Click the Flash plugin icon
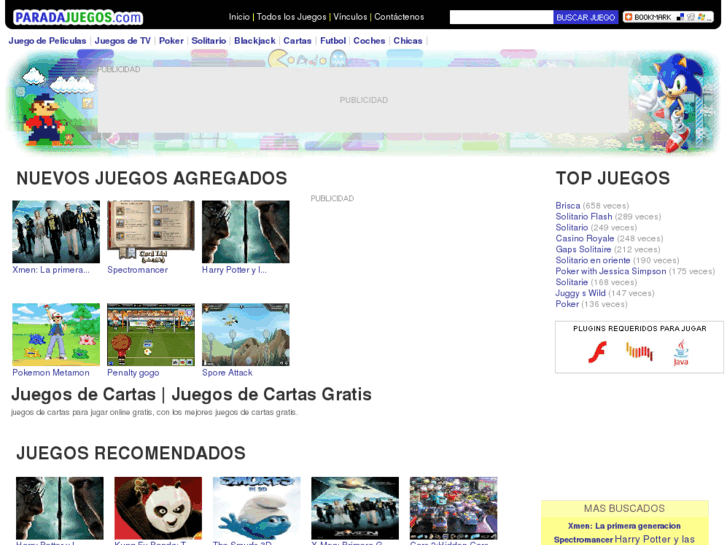Image resolution: width=727 pixels, height=545 pixels. click(597, 352)
